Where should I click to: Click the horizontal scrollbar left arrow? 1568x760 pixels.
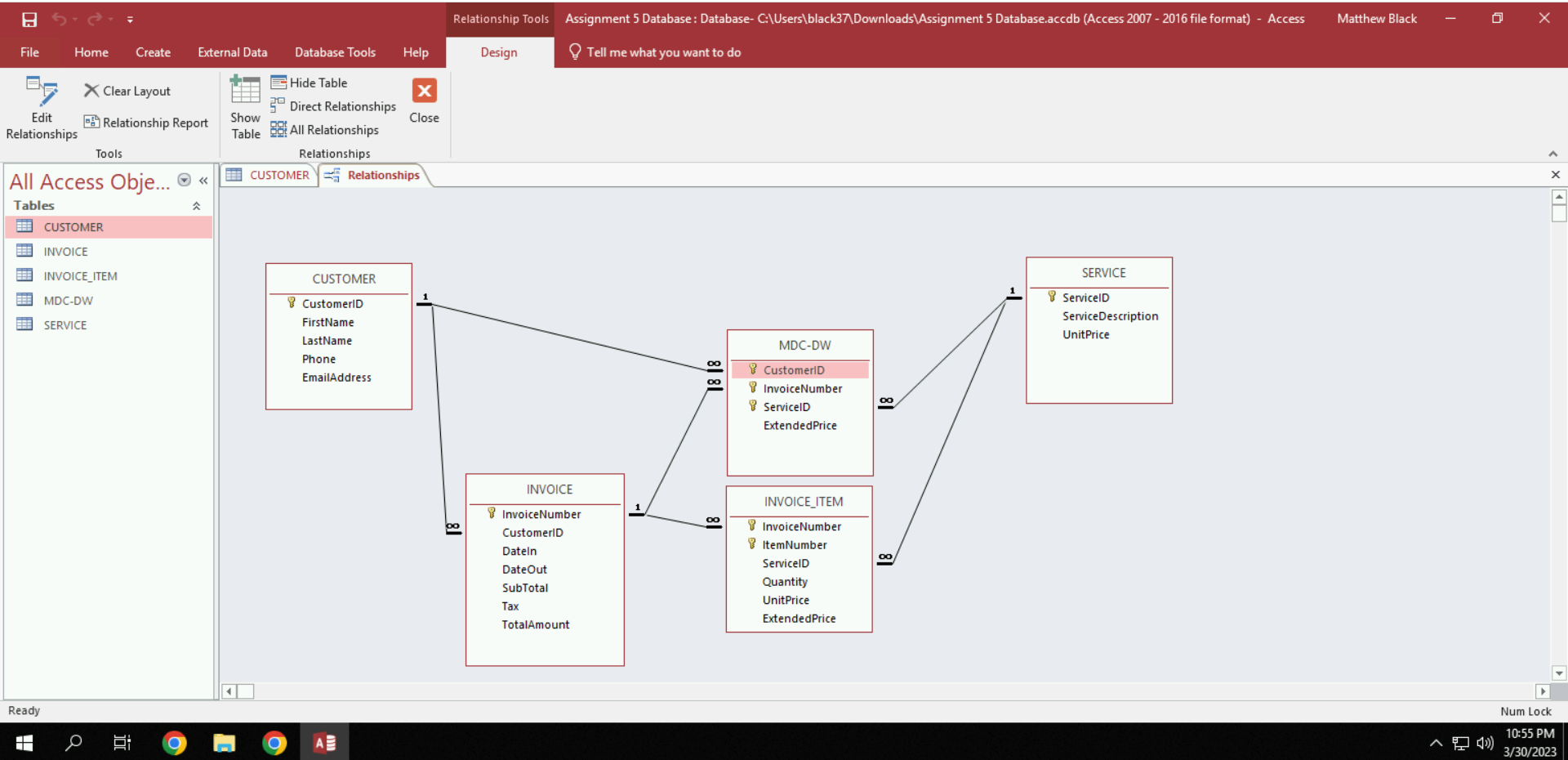pos(229,691)
